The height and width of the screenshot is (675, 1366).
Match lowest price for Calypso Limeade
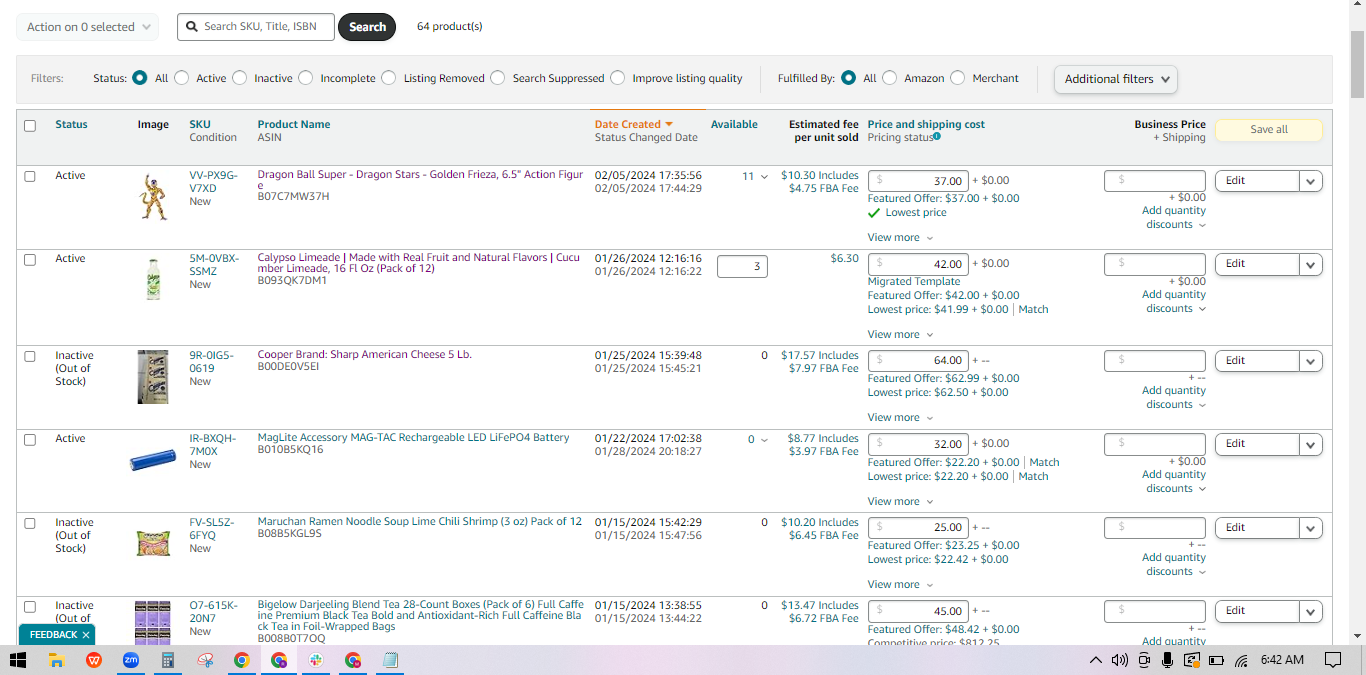[x=1033, y=310]
